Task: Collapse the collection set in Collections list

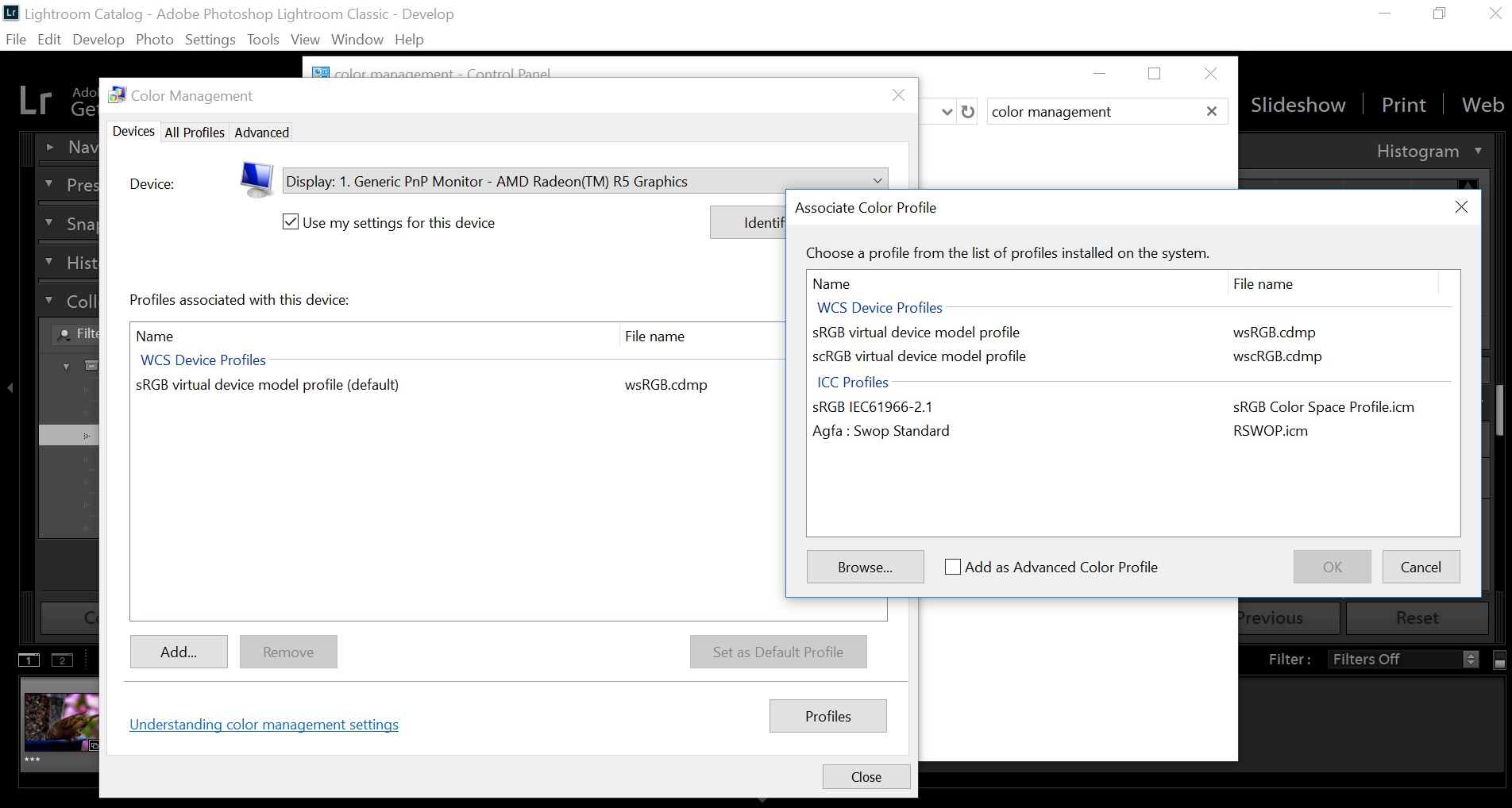Action: 67,367
